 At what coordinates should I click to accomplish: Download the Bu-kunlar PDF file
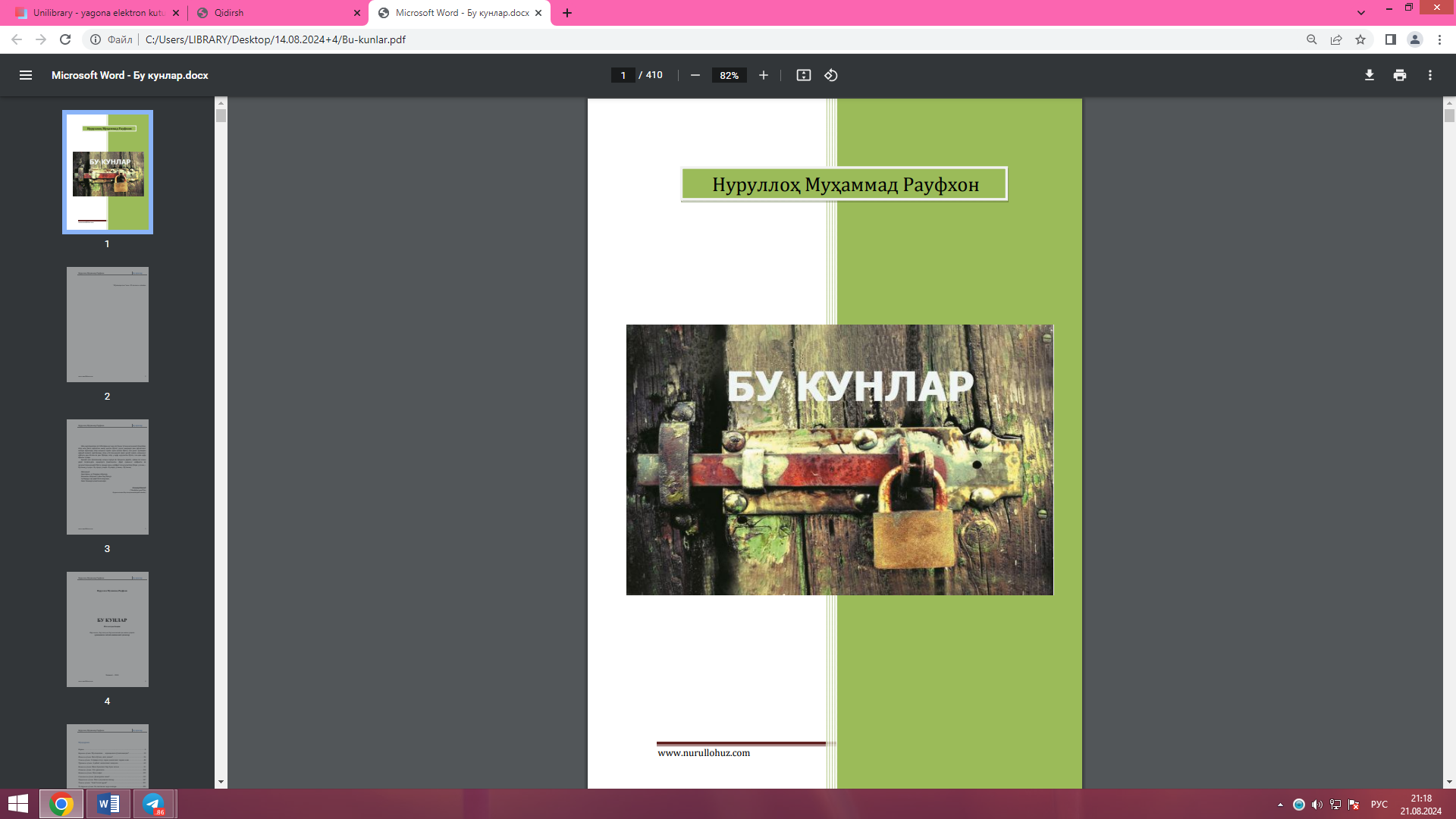click(x=1369, y=75)
